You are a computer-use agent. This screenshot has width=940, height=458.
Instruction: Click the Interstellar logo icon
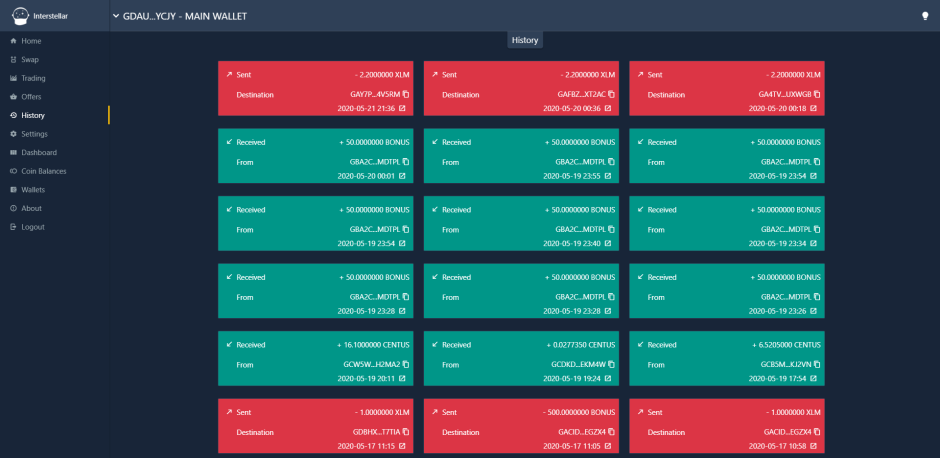pyautogui.click(x=20, y=16)
